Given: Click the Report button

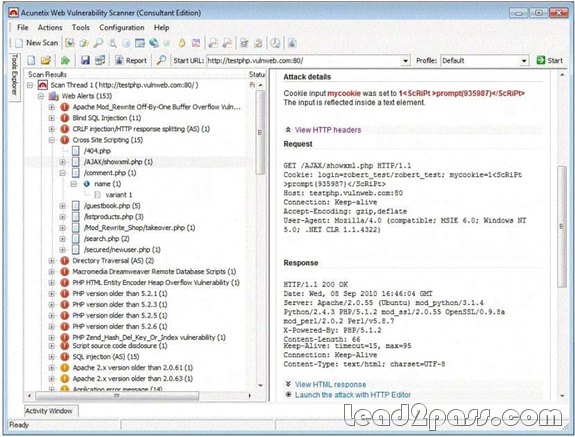Looking at the screenshot, I should (131, 60).
